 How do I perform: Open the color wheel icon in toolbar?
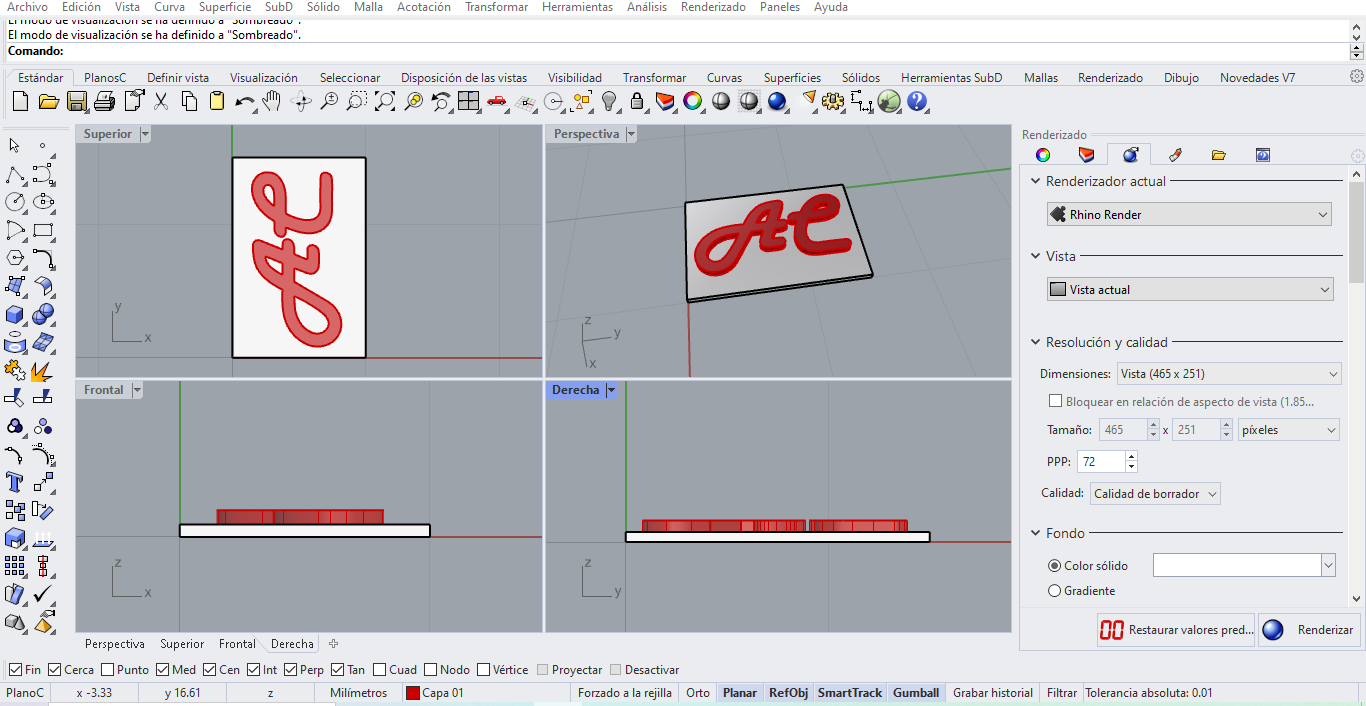[693, 101]
